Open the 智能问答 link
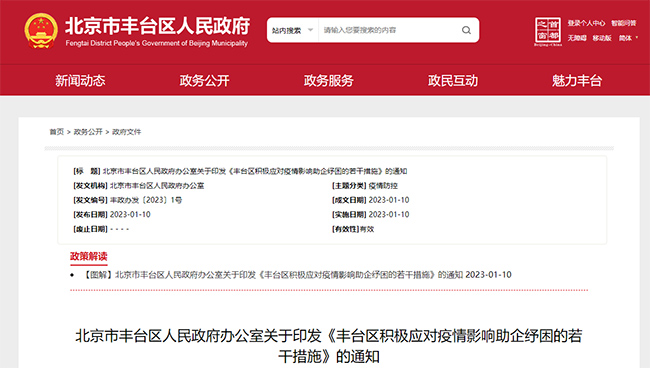Viewport: 650px width, 368px height. (x=623, y=23)
